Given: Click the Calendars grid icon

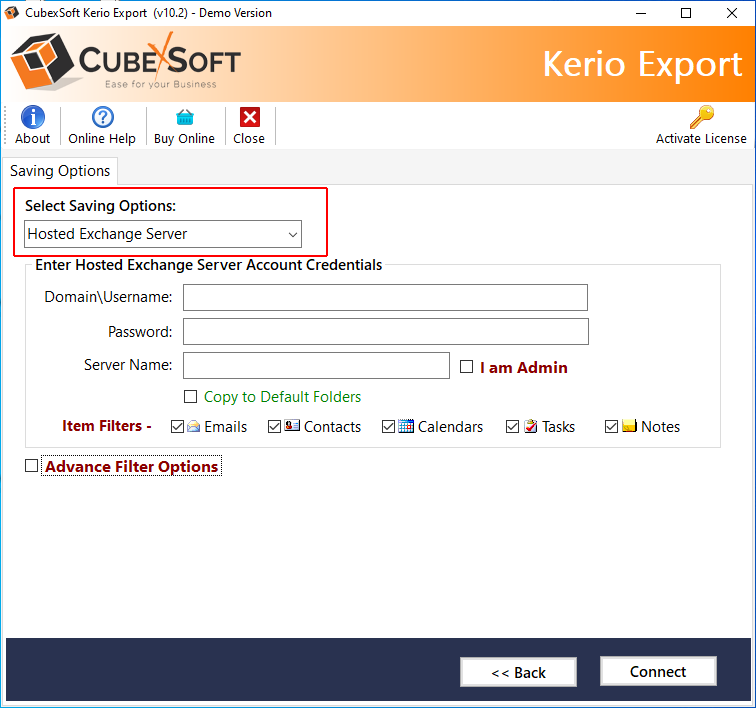Looking at the screenshot, I should [x=406, y=426].
